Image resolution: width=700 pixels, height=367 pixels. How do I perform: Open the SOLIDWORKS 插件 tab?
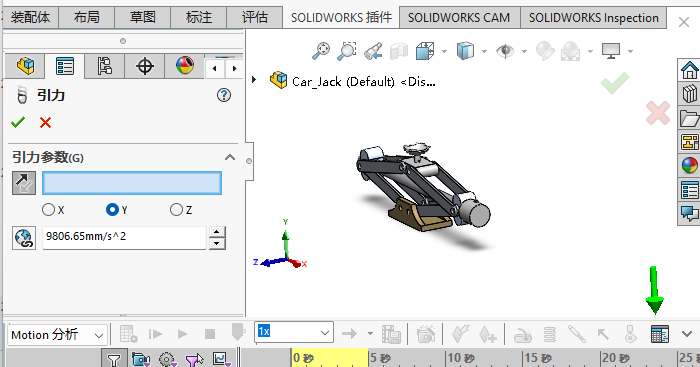[341, 17]
